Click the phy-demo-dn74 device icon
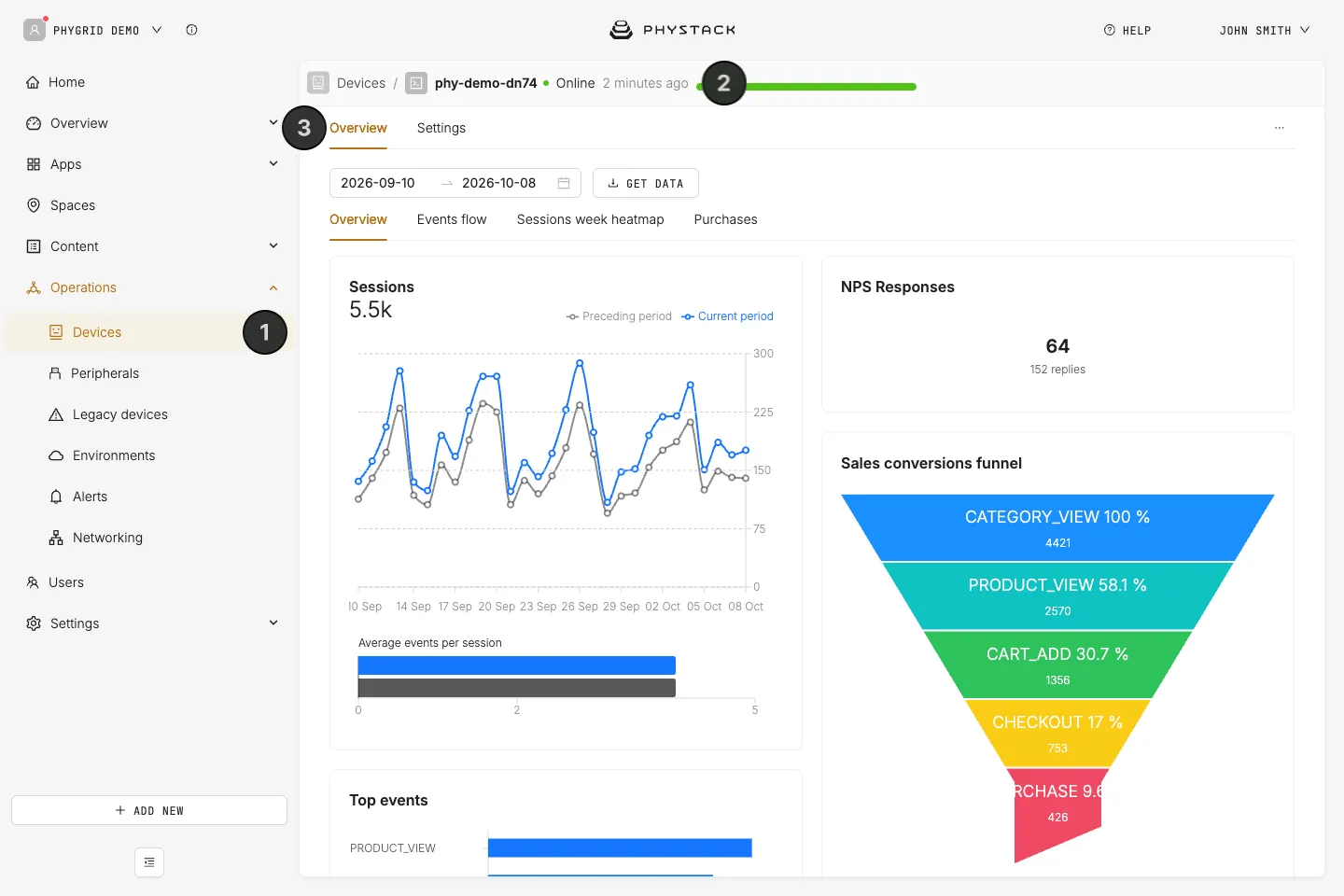1344x896 pixels. point(416,83)
